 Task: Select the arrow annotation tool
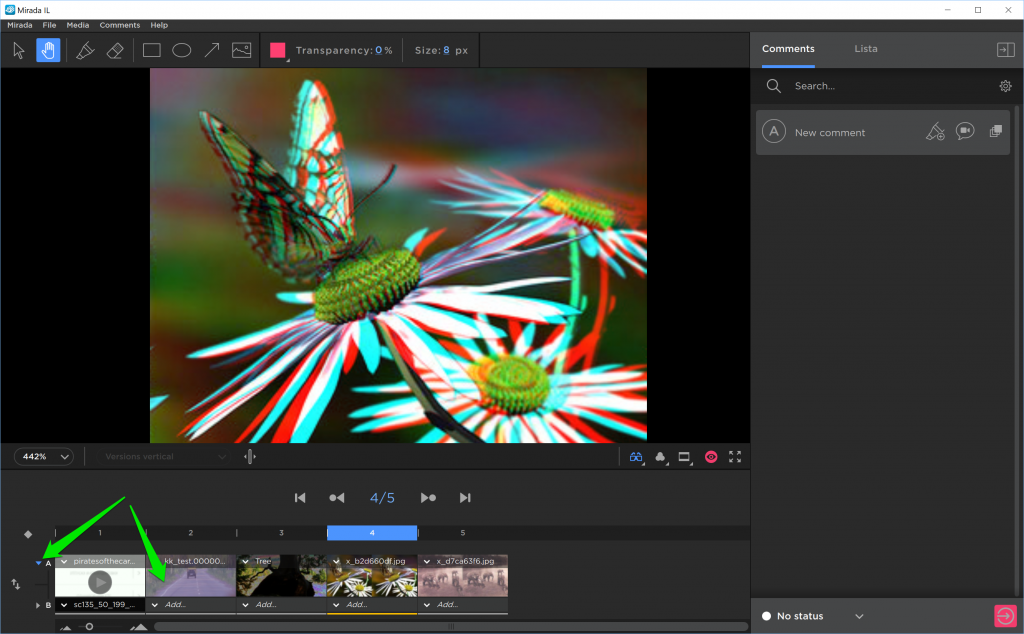(212, 50)
